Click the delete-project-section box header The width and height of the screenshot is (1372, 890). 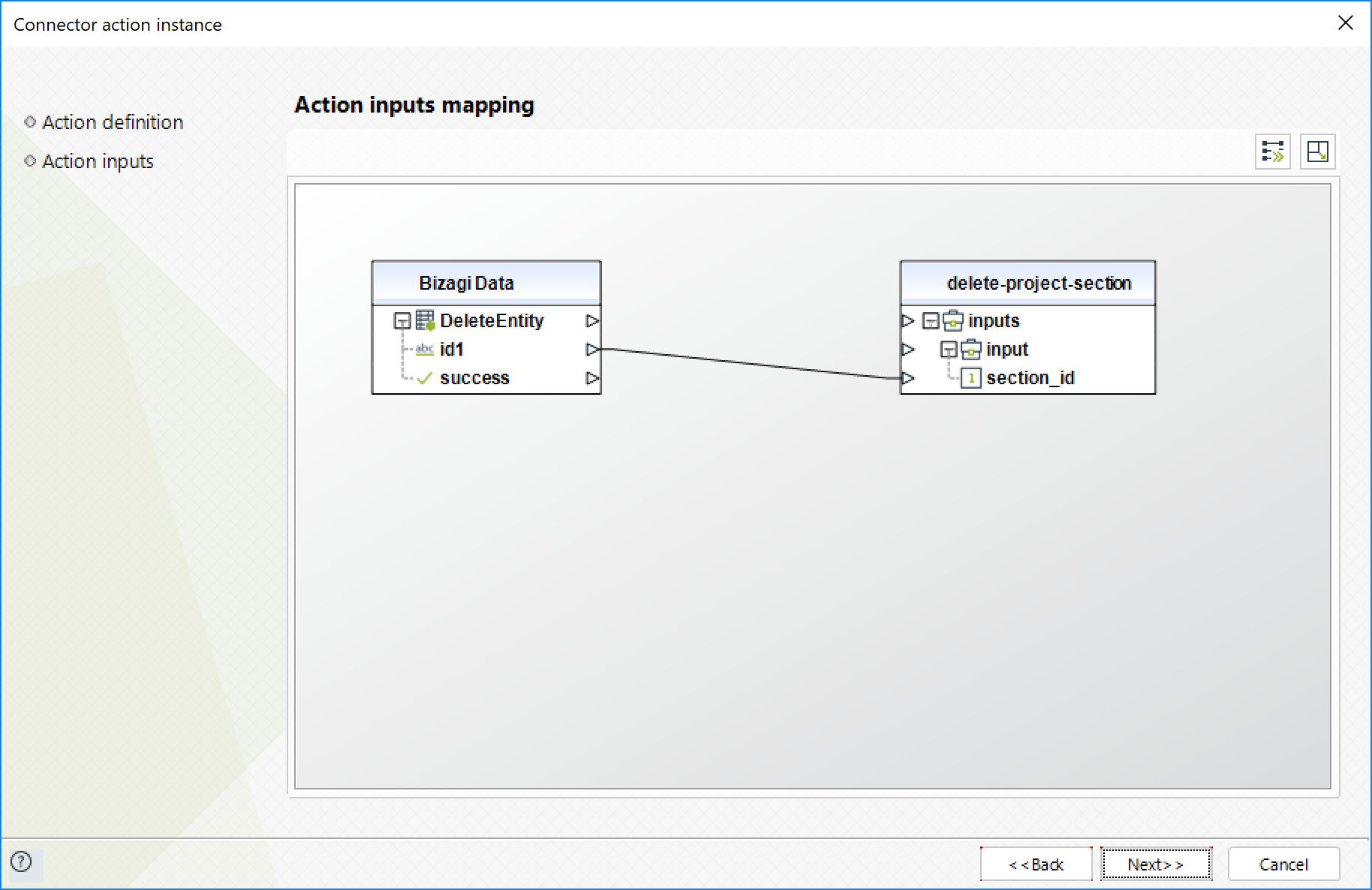(1027, 283)
